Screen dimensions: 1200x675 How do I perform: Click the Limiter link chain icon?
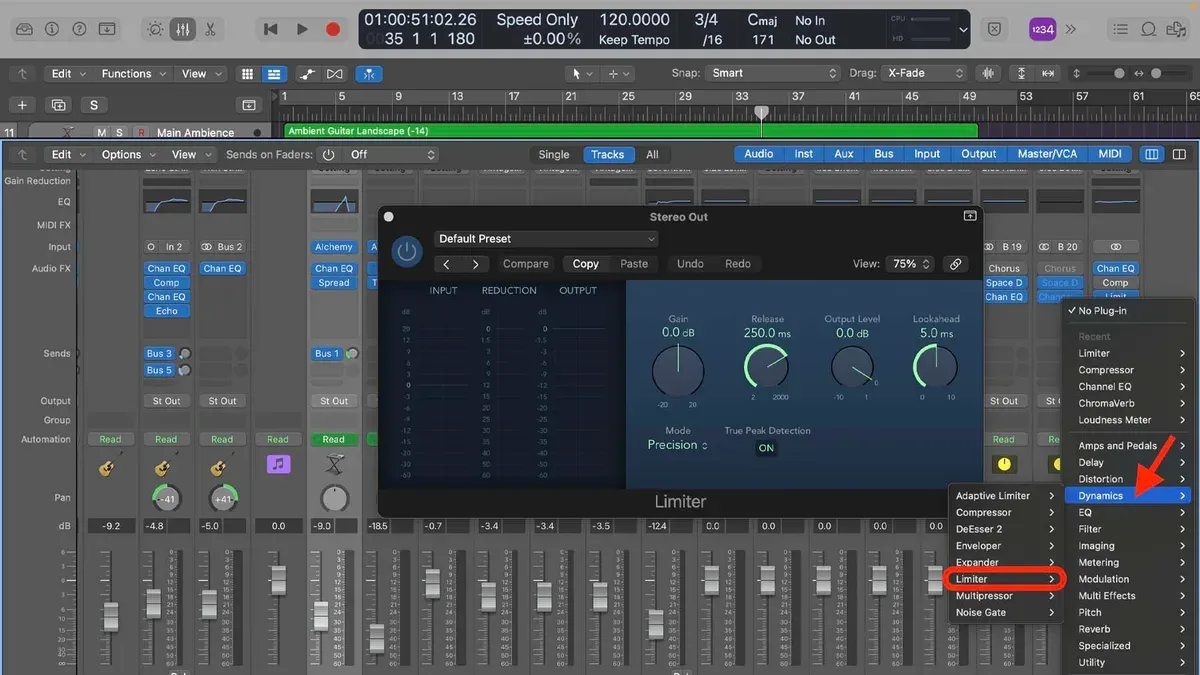pos(956,264)
